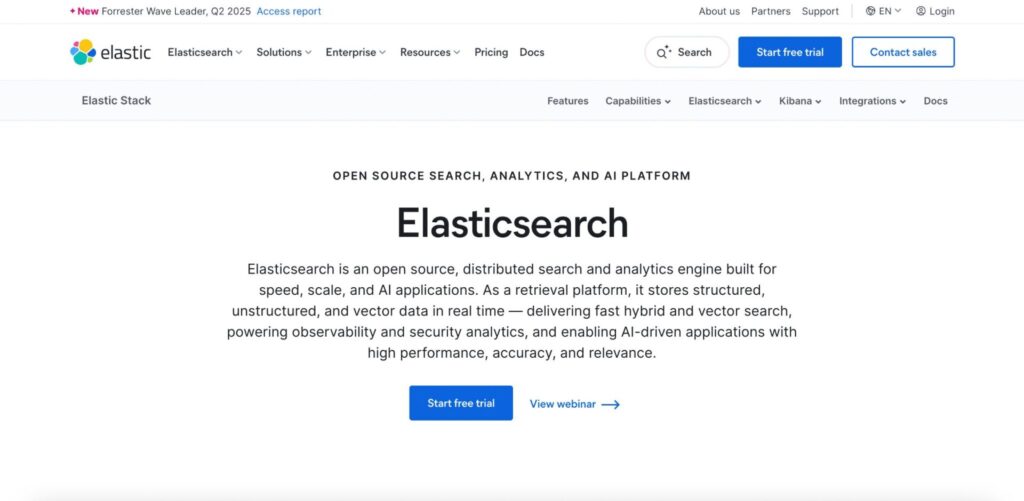Image resolution: width=1024 pixels, height=501 pixels.
Task: Click the Elastic Stack subnav title
Action: coord(116,101)
